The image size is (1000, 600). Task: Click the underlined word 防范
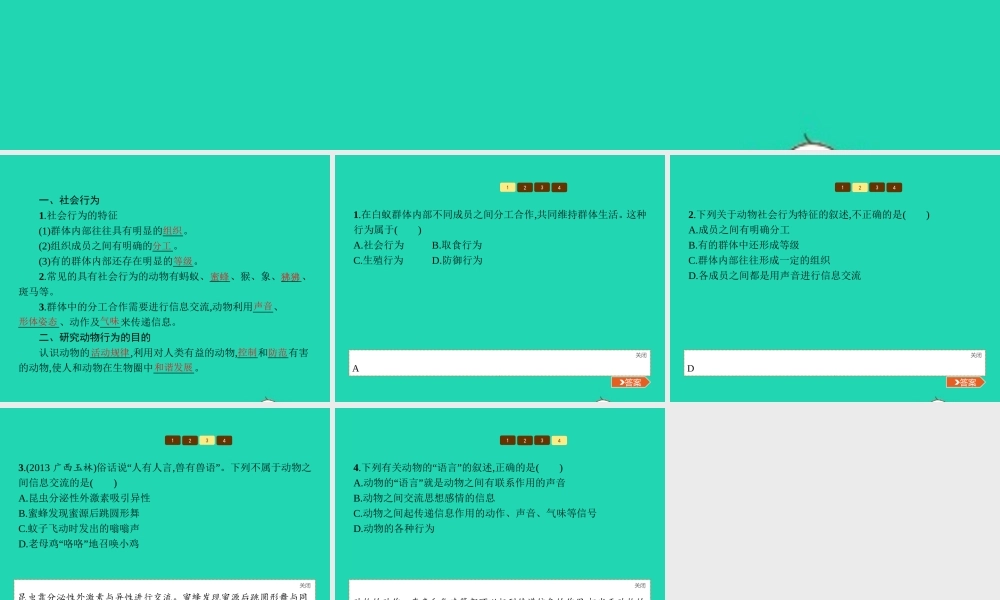tap(277, 353)
